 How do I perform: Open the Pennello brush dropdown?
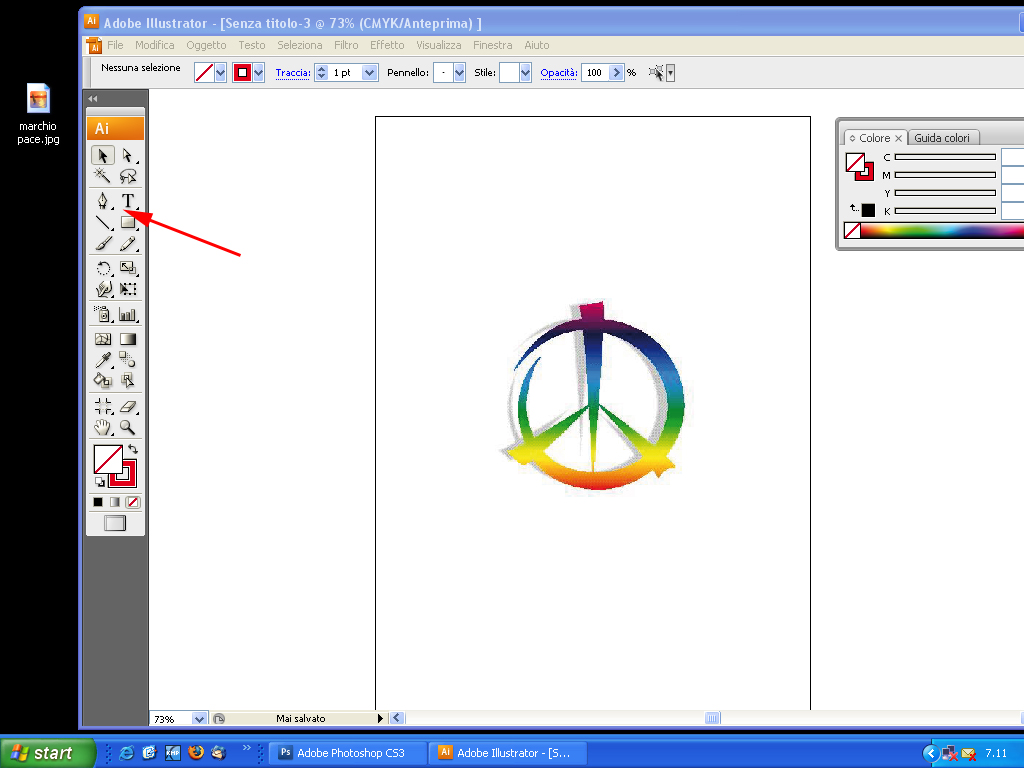460,72
